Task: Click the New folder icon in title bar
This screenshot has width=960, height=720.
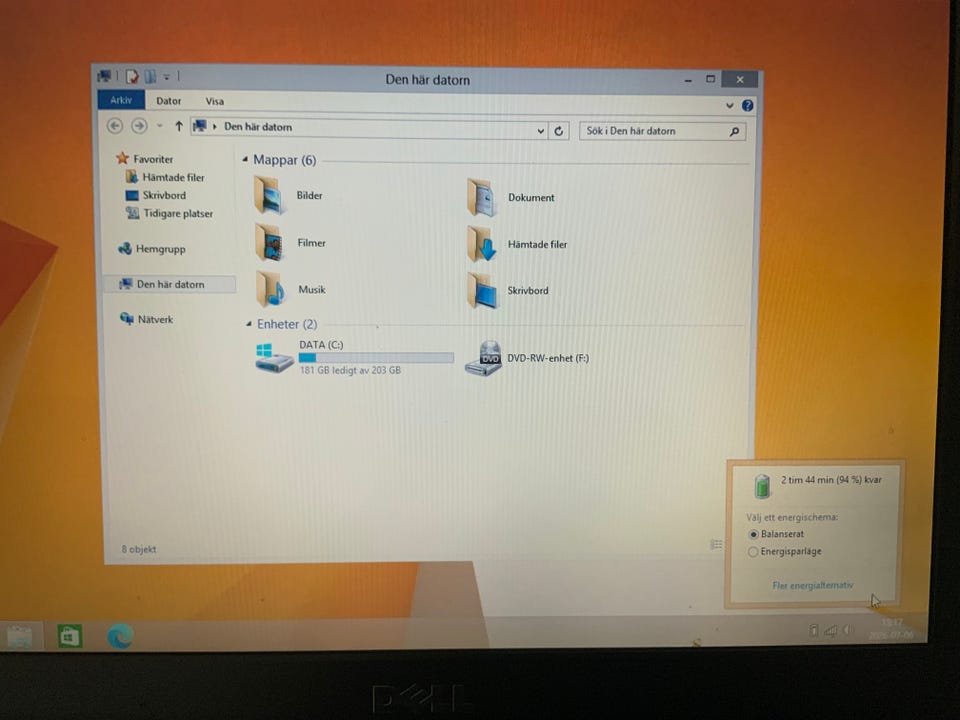Action: click(150, 77)
